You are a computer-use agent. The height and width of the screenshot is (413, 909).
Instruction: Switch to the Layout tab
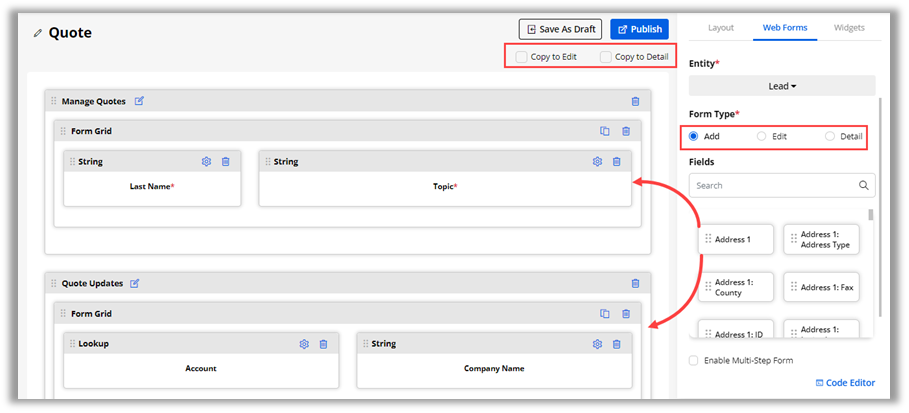[x=721, y=28]
